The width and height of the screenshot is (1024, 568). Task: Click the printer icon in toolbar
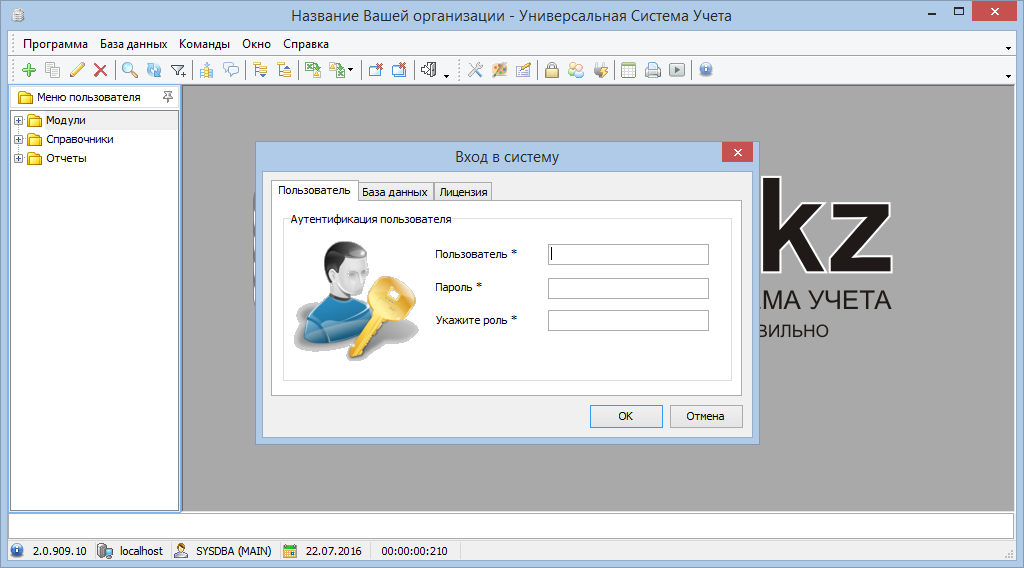[x=652, y=70]
